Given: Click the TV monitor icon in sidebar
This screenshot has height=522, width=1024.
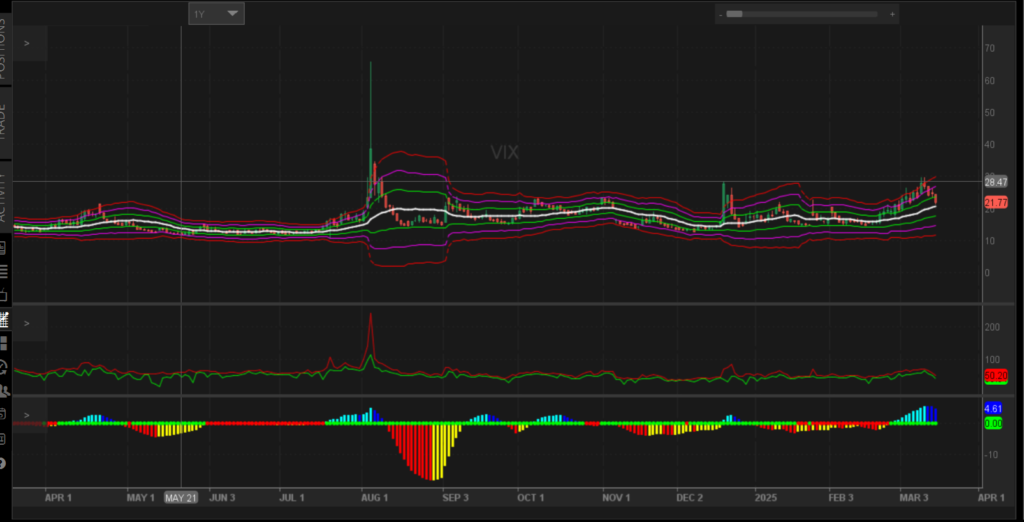Looking at the screenshot, I should pos(4,295).
